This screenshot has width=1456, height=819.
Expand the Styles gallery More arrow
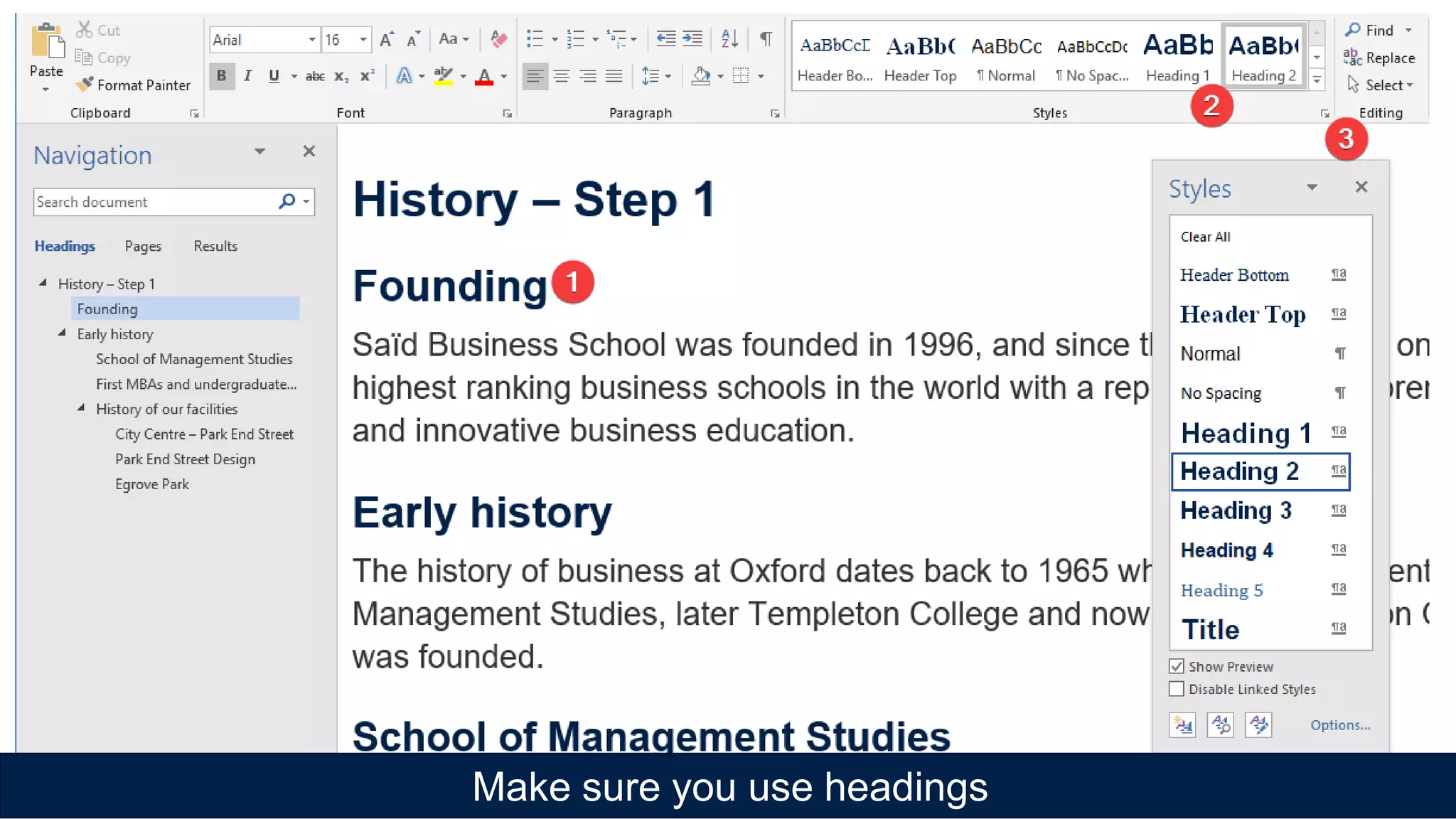coord(1317,80)
